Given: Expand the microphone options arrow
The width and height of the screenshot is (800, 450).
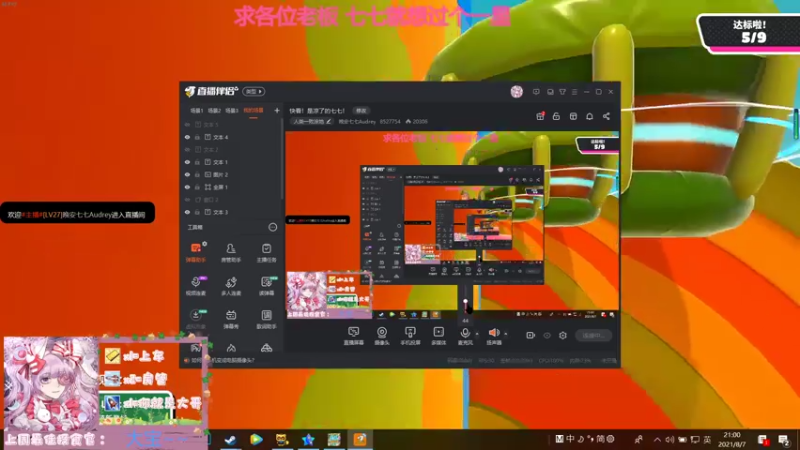Looking at the screenshot, I should tap(477, 334).
